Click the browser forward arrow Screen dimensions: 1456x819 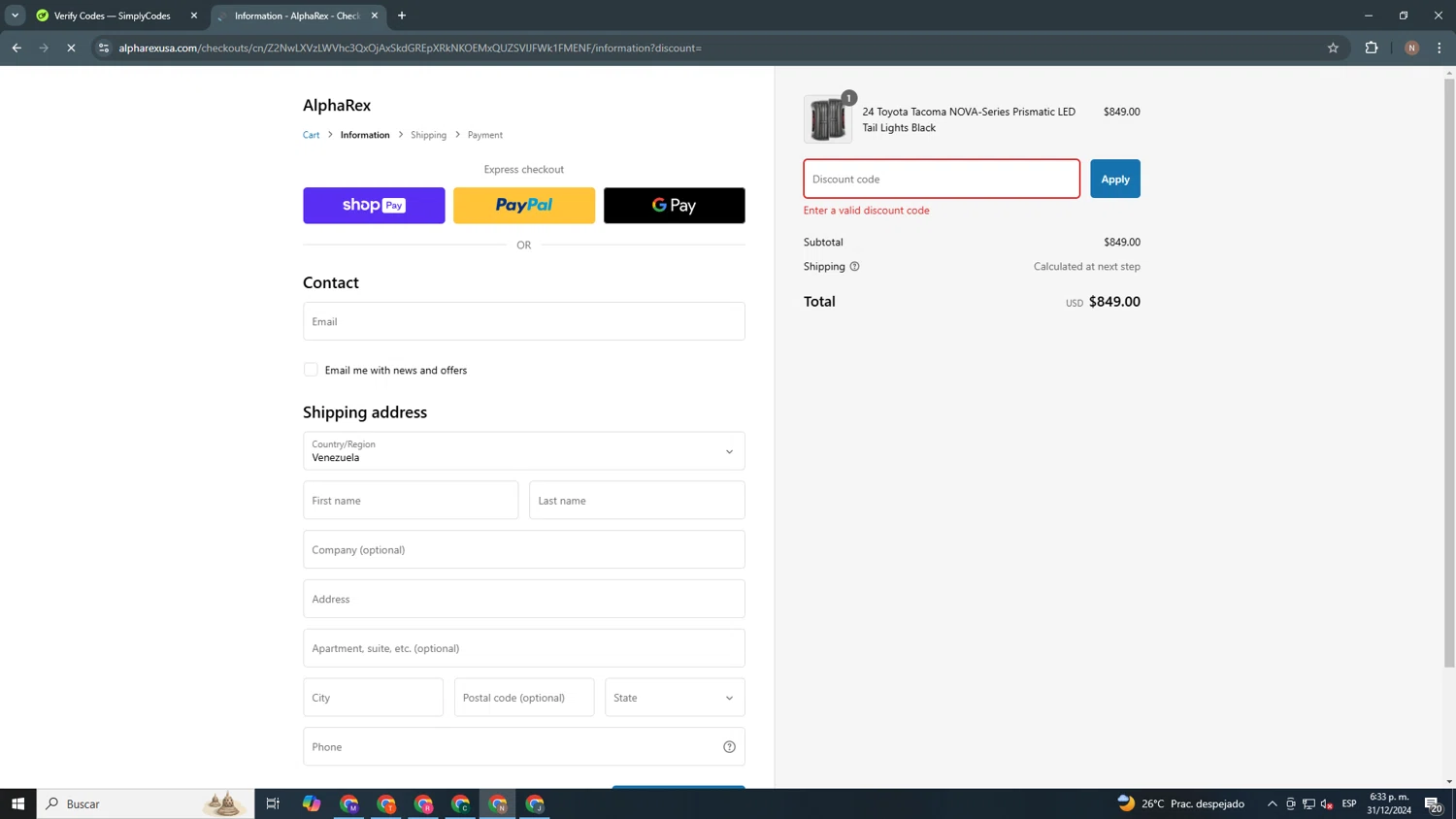(x=44, y=48)
